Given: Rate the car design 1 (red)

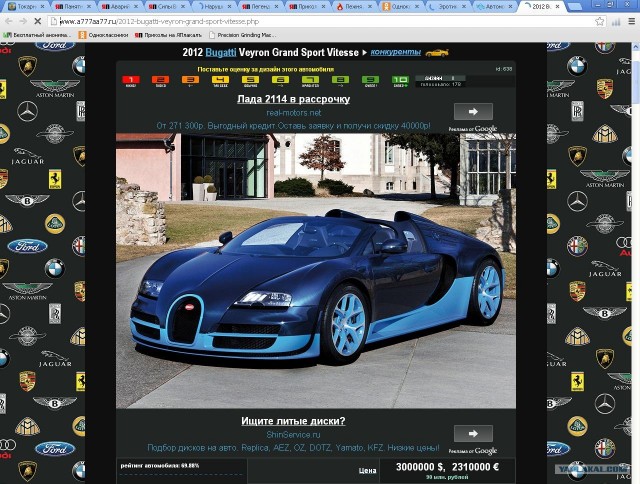Looking at the screenshot, I should (131, 81).
